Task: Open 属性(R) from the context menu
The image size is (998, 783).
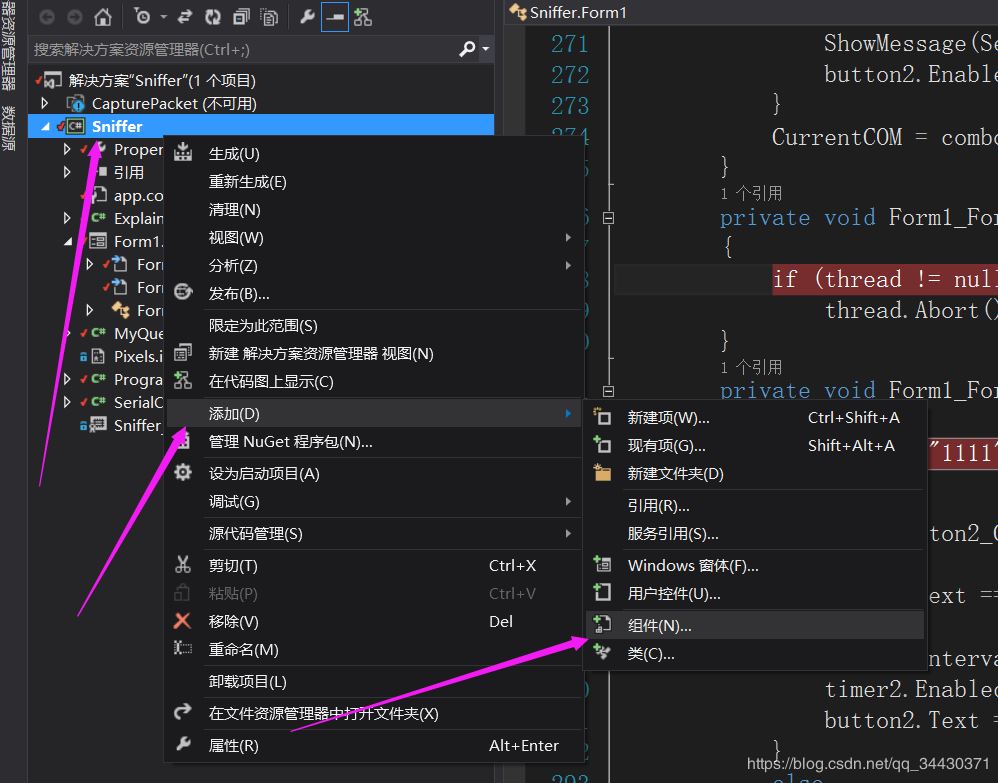Action: (x=374, y=745)
